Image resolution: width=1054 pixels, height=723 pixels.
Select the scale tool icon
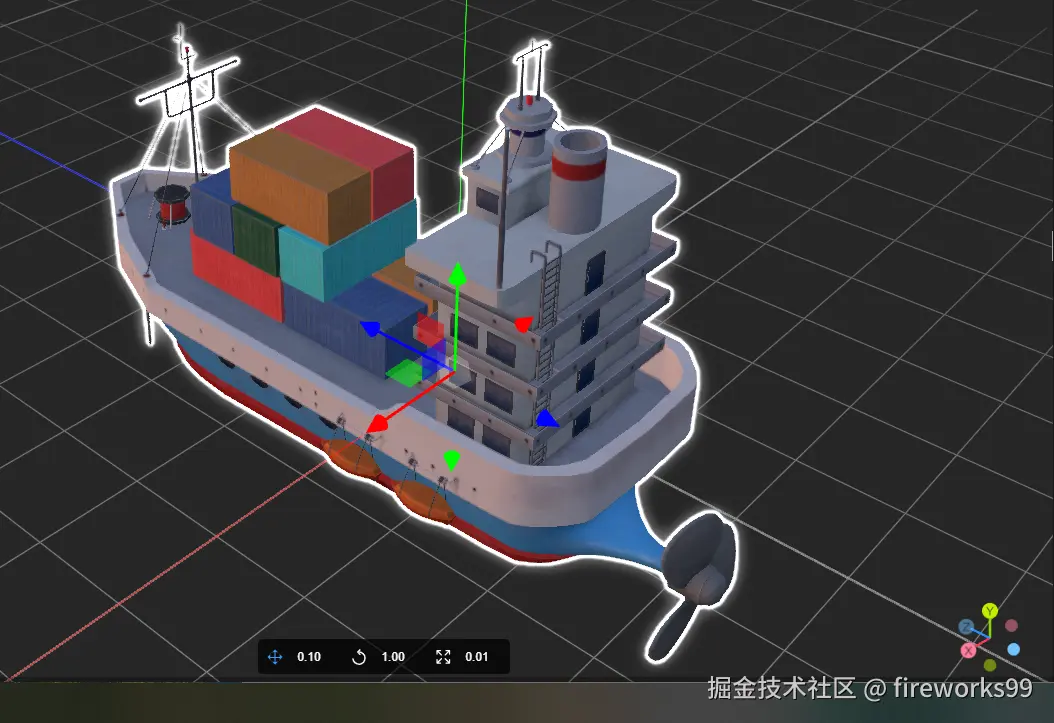click(x=444, y=657)
